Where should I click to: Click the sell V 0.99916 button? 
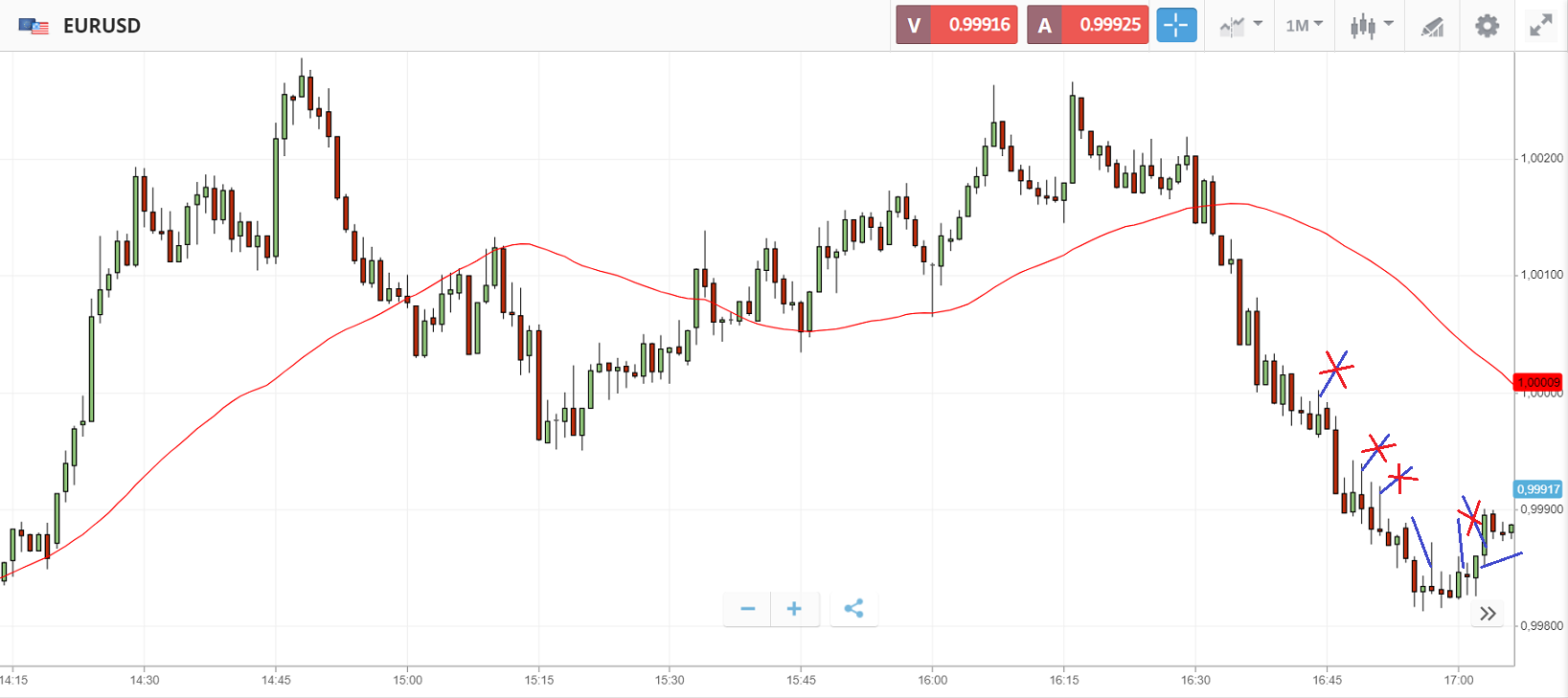(x=957, y=25)
